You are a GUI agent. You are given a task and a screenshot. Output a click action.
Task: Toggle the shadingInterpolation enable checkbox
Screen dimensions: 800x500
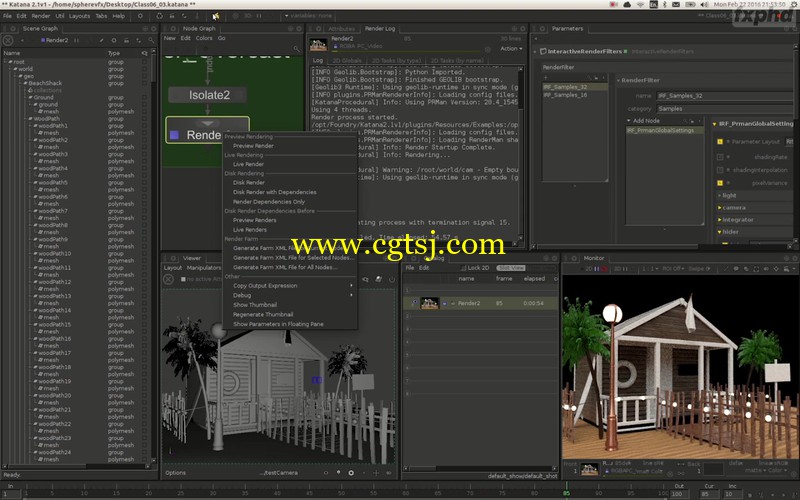click(720, 170)
